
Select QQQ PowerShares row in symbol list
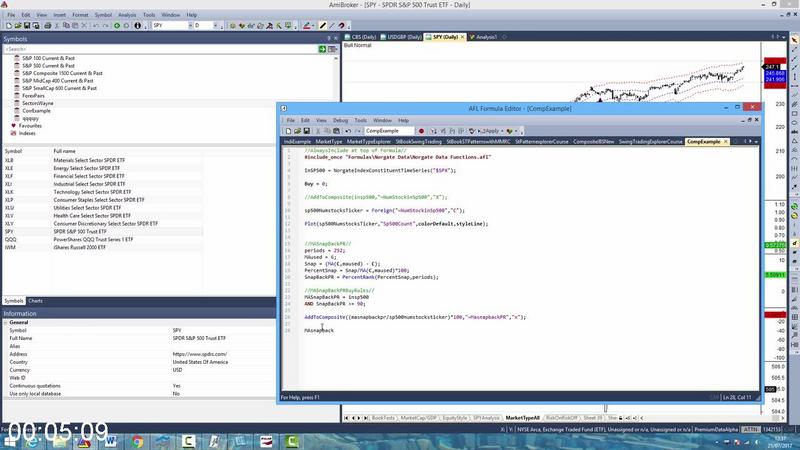coord(102,239)
